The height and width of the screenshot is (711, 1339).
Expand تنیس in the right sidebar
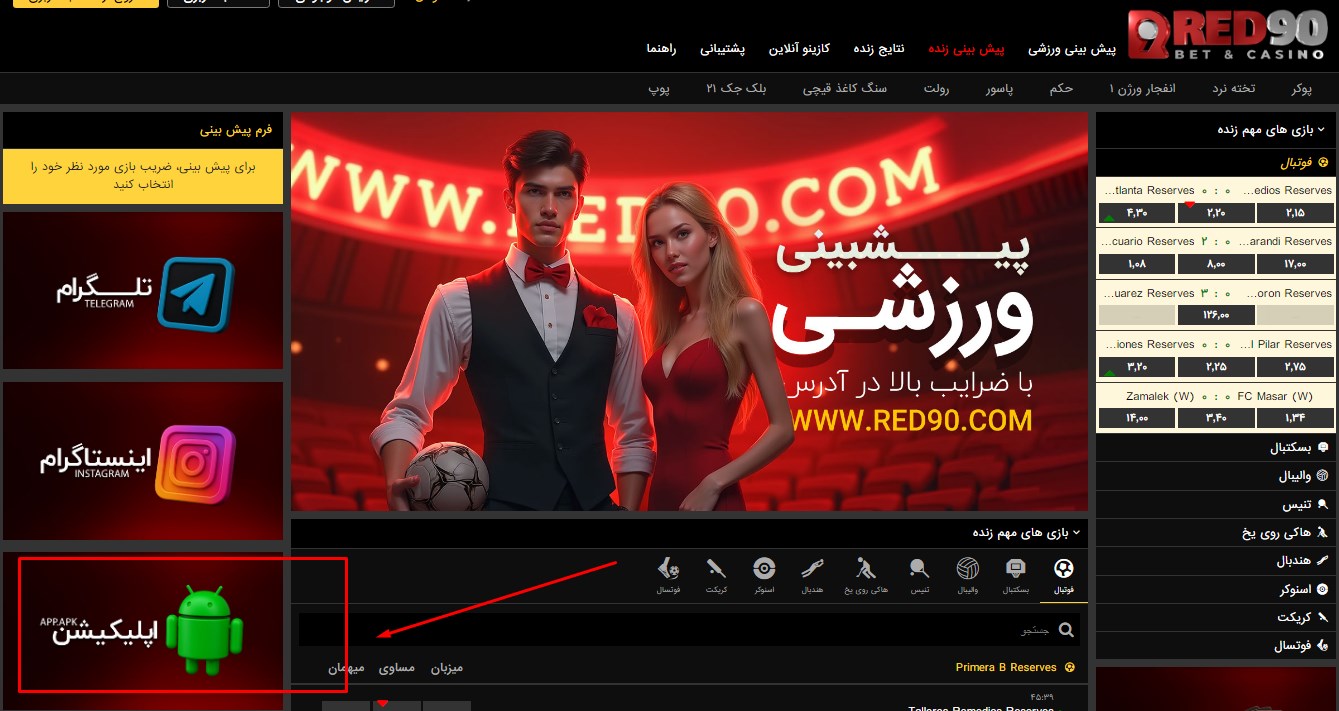pyautogui.click(x=1217, y=505)
